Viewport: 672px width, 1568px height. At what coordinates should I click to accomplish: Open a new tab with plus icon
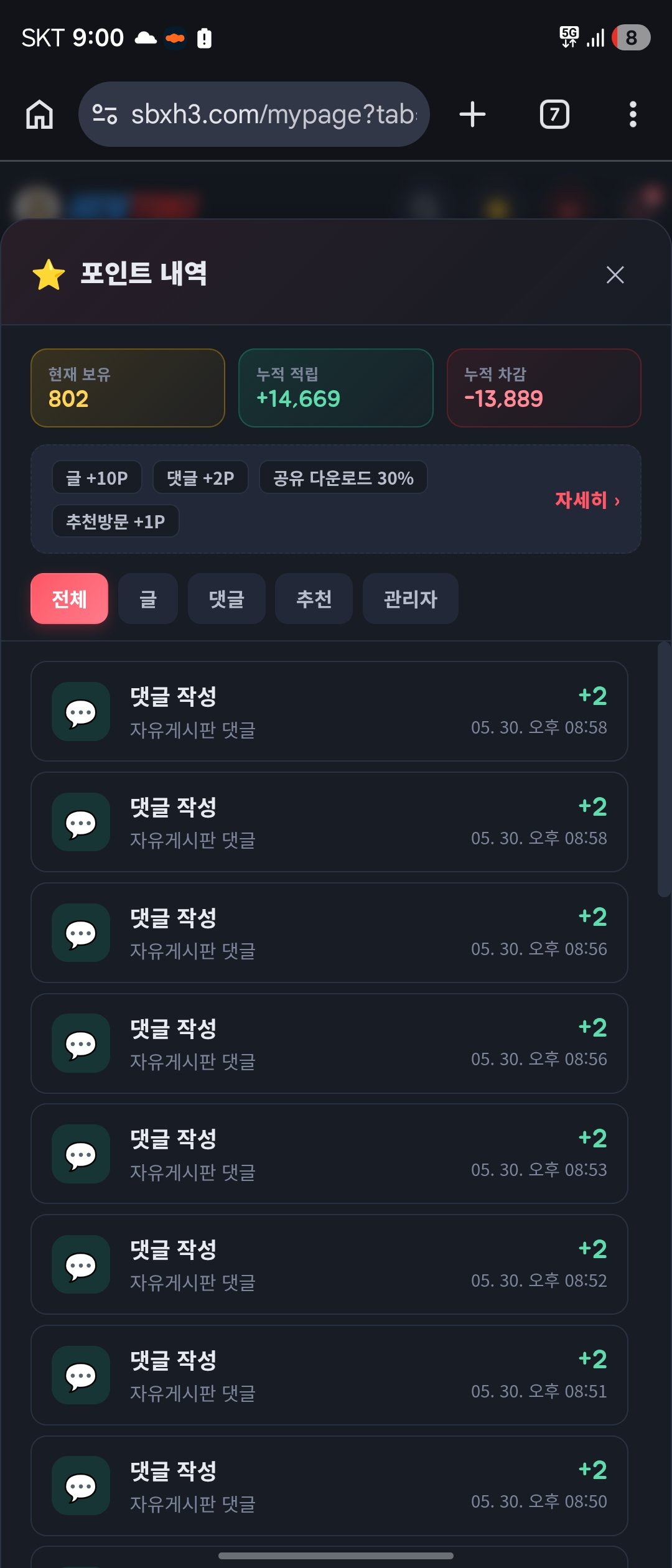coord(472,114)
